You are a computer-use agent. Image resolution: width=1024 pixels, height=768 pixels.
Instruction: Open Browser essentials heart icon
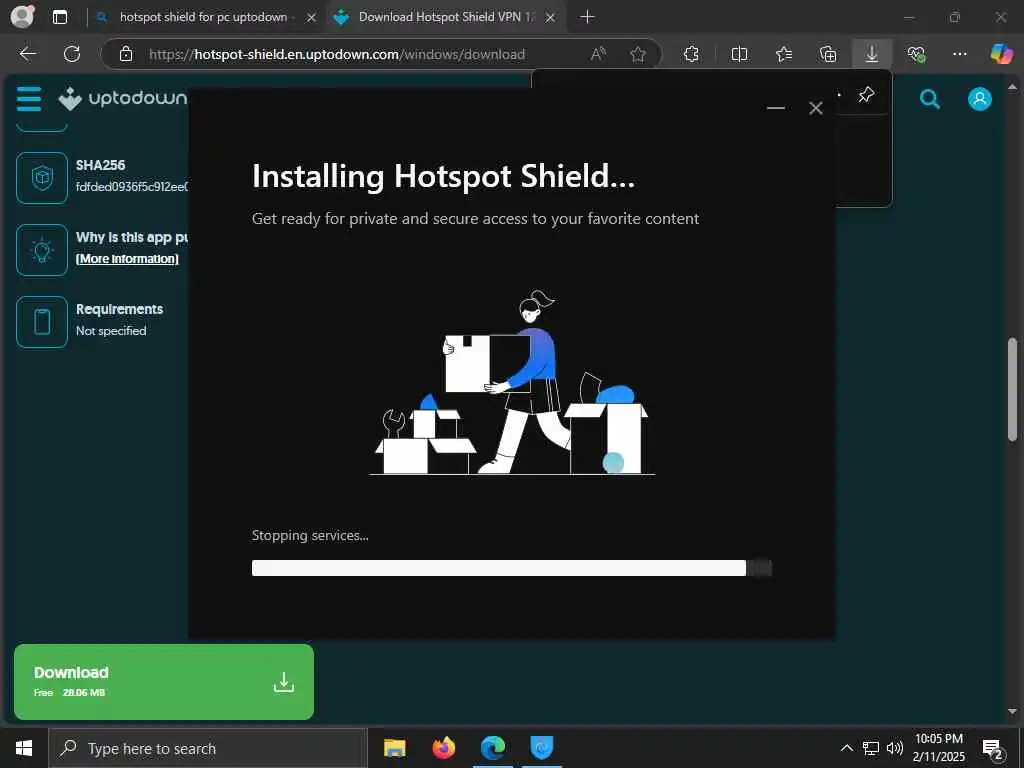click(x=916, y=54)
